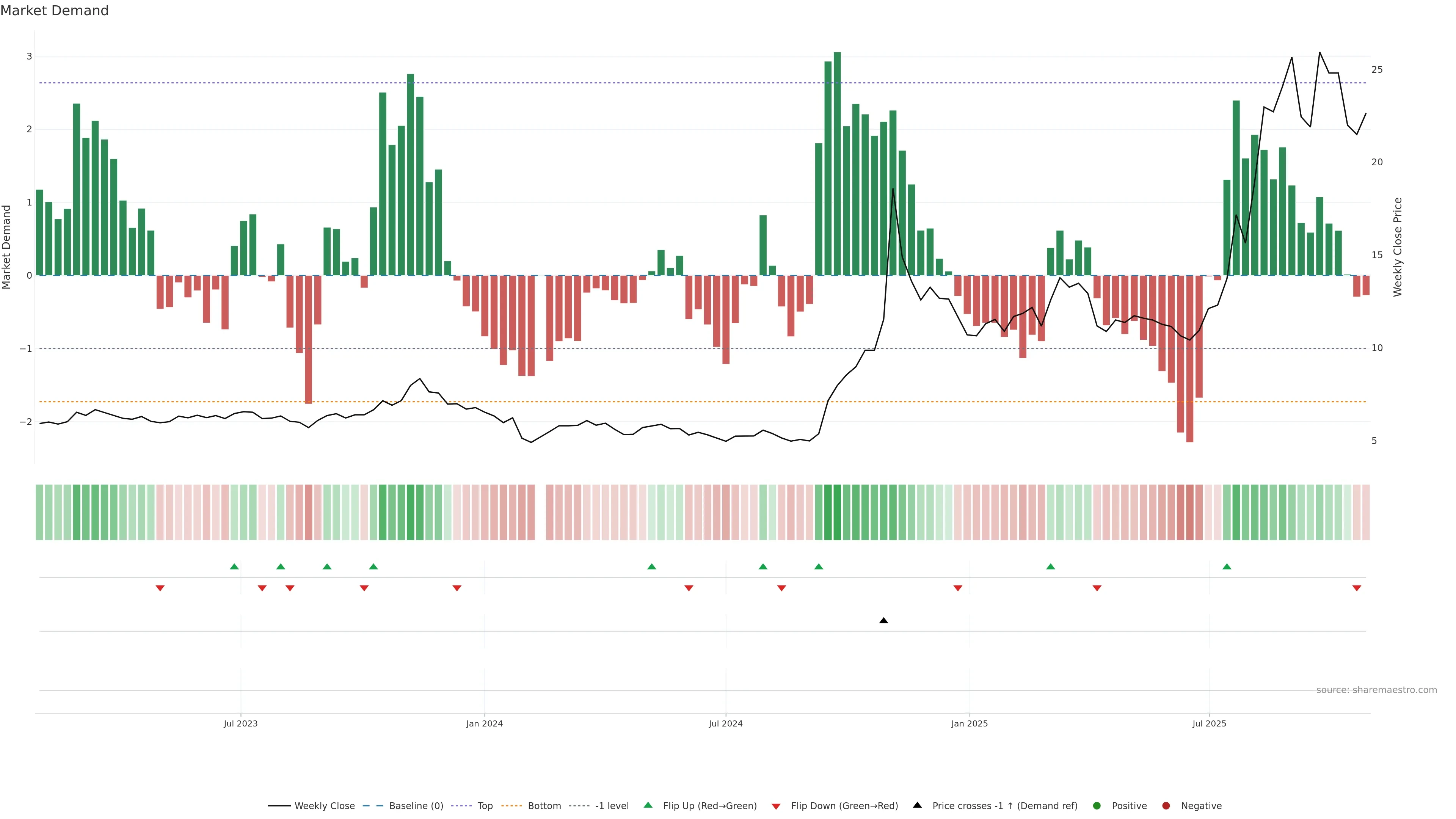Screen dimensions: 1456x819
Task: Click the red Flip Down legend triangle
Action: coord(776,806)
